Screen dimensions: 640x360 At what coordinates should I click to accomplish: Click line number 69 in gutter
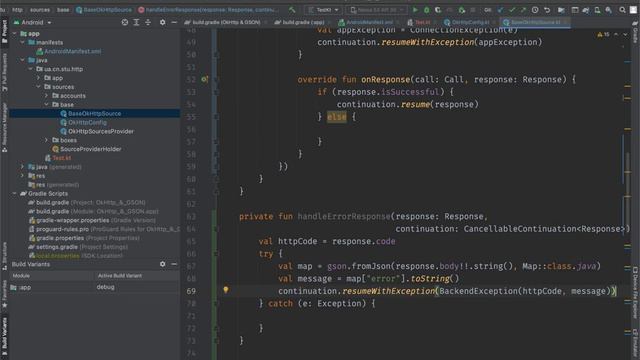click(191, 291)
